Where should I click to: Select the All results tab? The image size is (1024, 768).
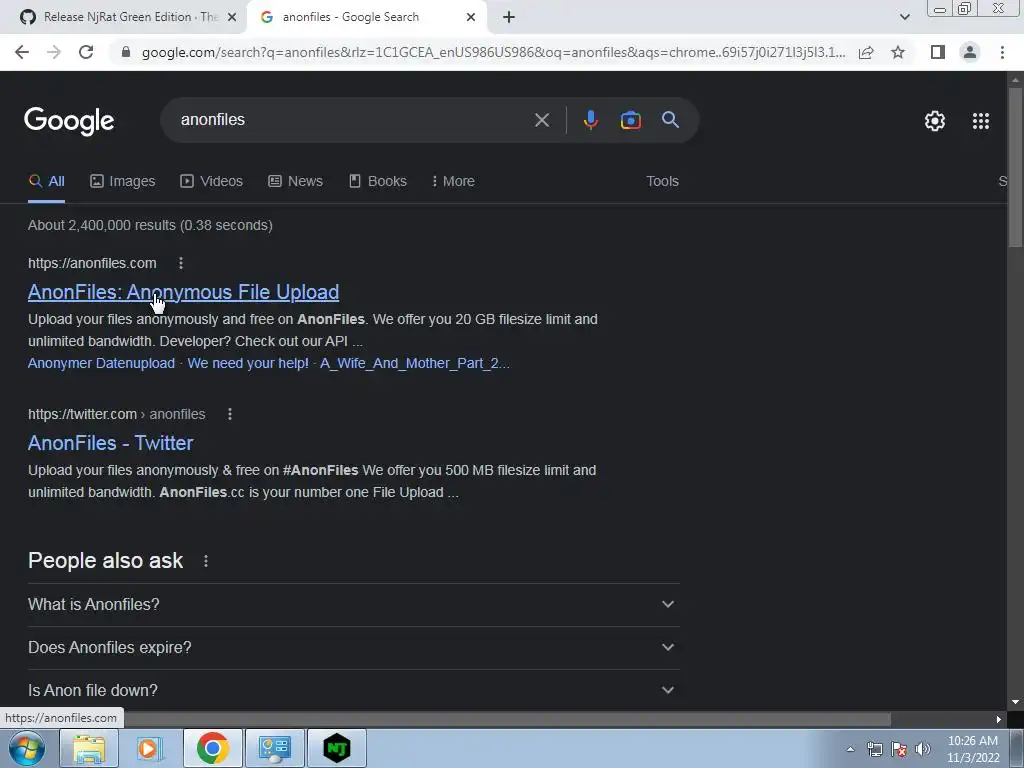pyautogui.click(x=46, y=182)
